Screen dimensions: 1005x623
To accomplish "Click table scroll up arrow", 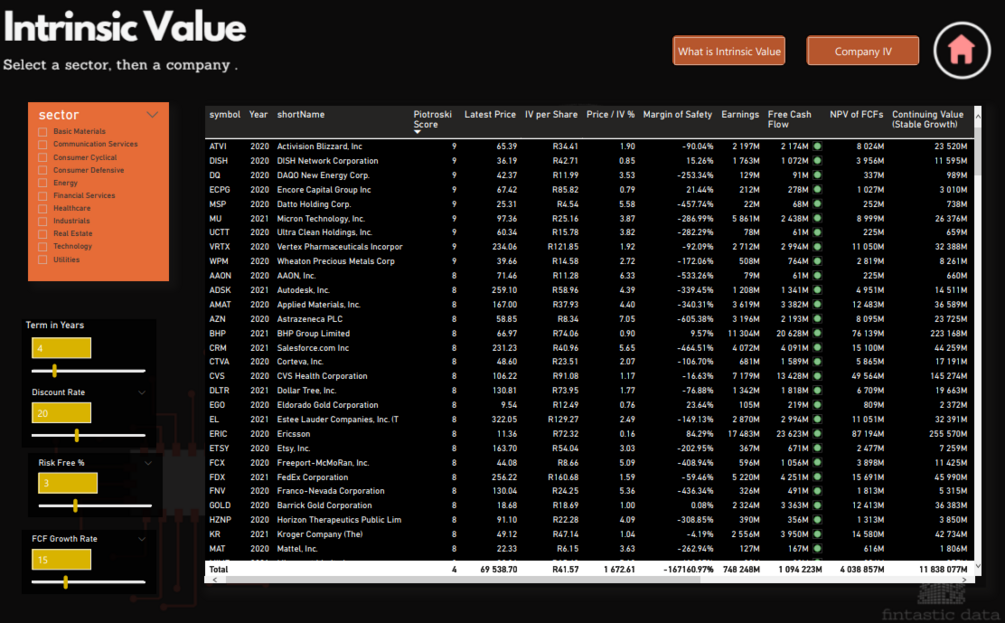I will (x=977, y=115).
